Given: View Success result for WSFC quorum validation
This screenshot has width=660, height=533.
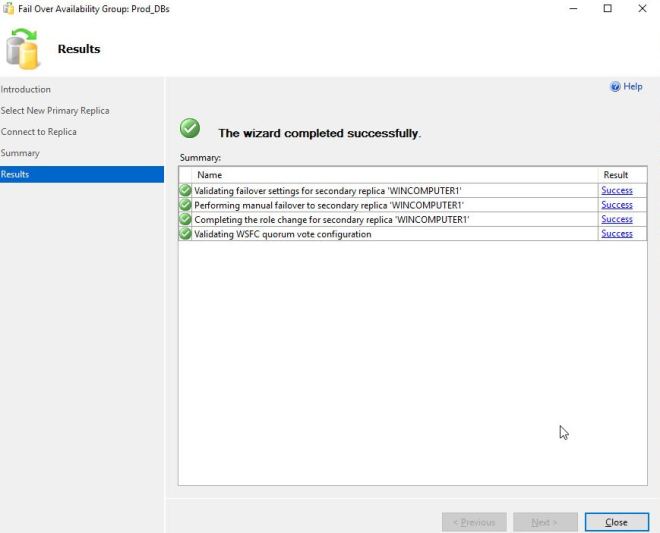Looking at the screenshot, I should tap(616, 234).
